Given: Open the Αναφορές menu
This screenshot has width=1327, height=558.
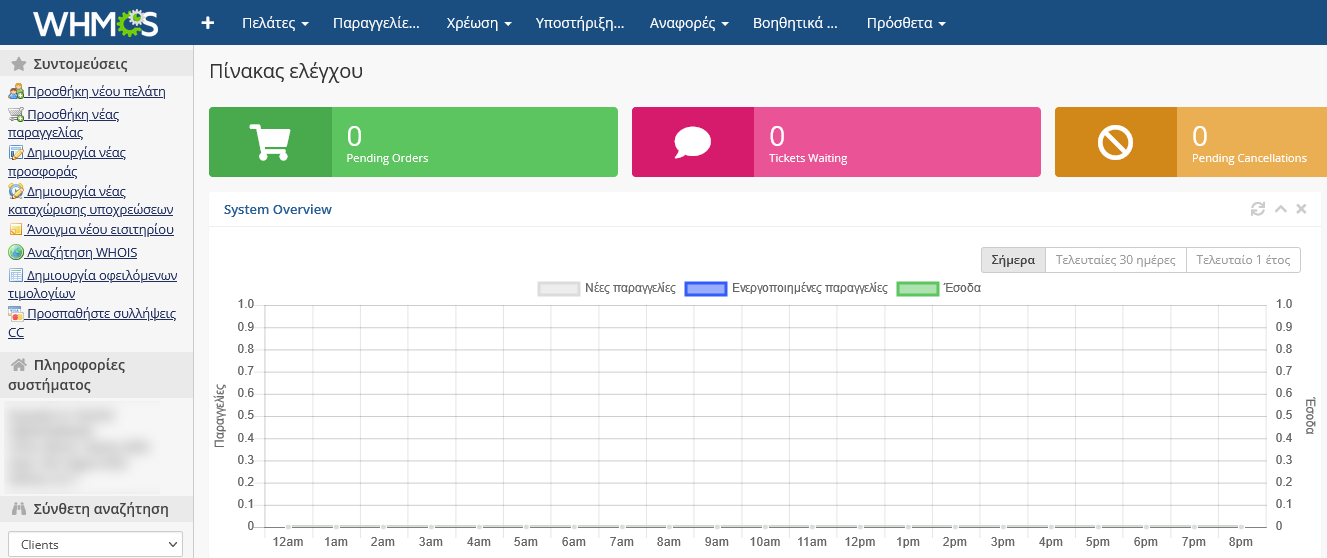Looking at the screenshot, I should click(x=689, y=23).
